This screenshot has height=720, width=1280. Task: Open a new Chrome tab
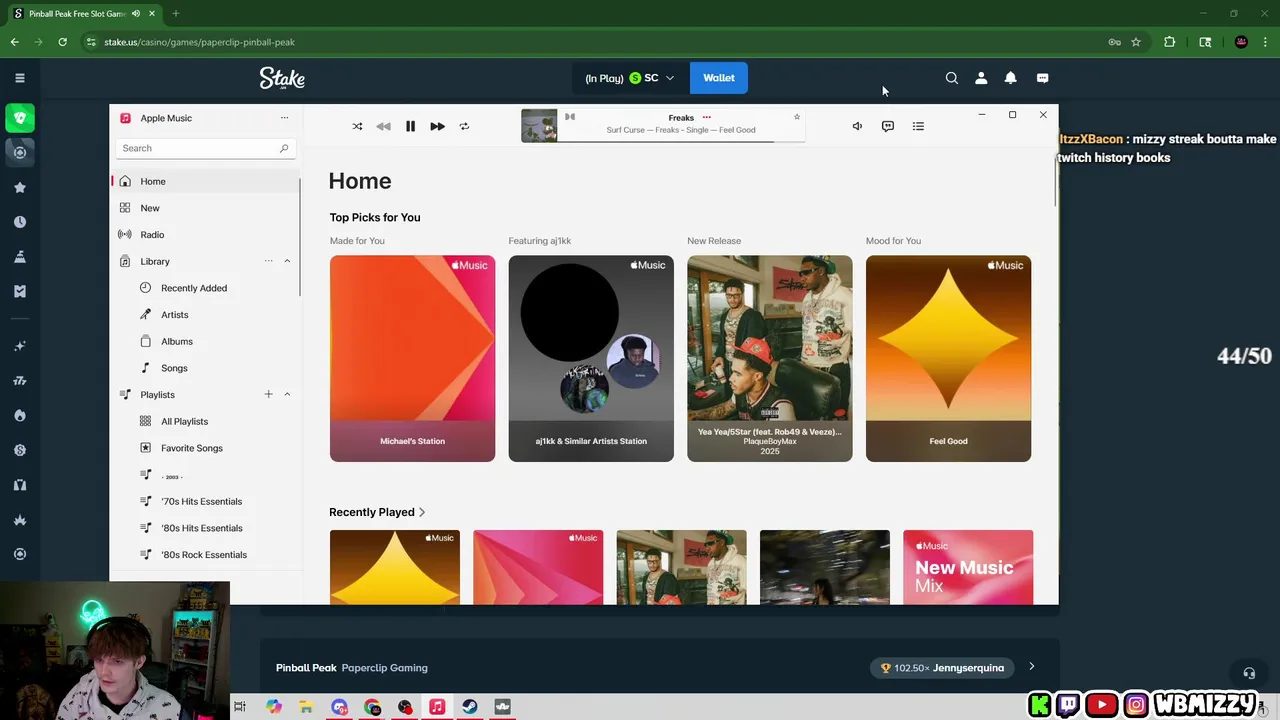175,14
